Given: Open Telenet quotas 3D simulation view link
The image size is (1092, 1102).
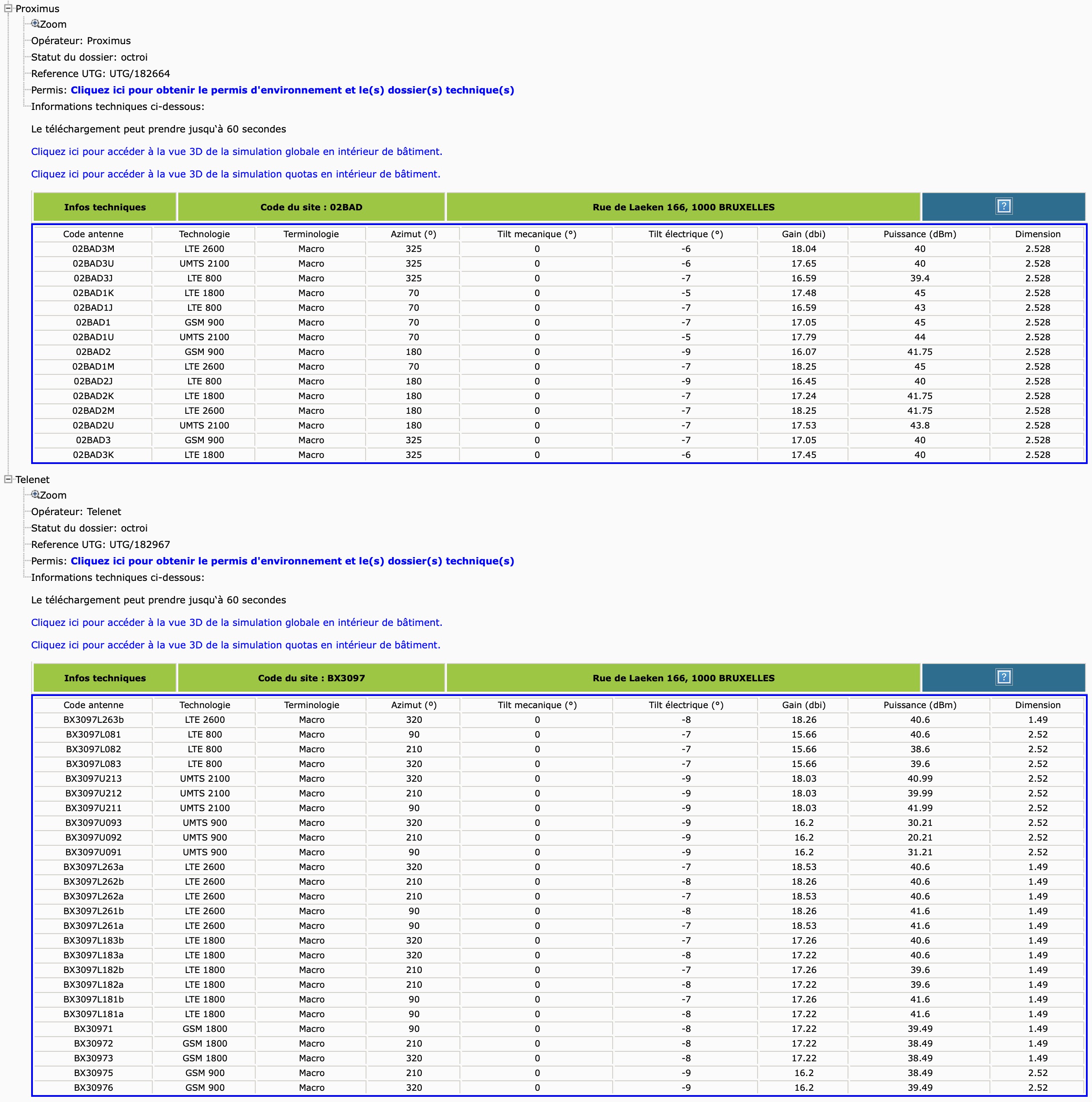Looking at the screenshot, I should click(x=235, y=645).
